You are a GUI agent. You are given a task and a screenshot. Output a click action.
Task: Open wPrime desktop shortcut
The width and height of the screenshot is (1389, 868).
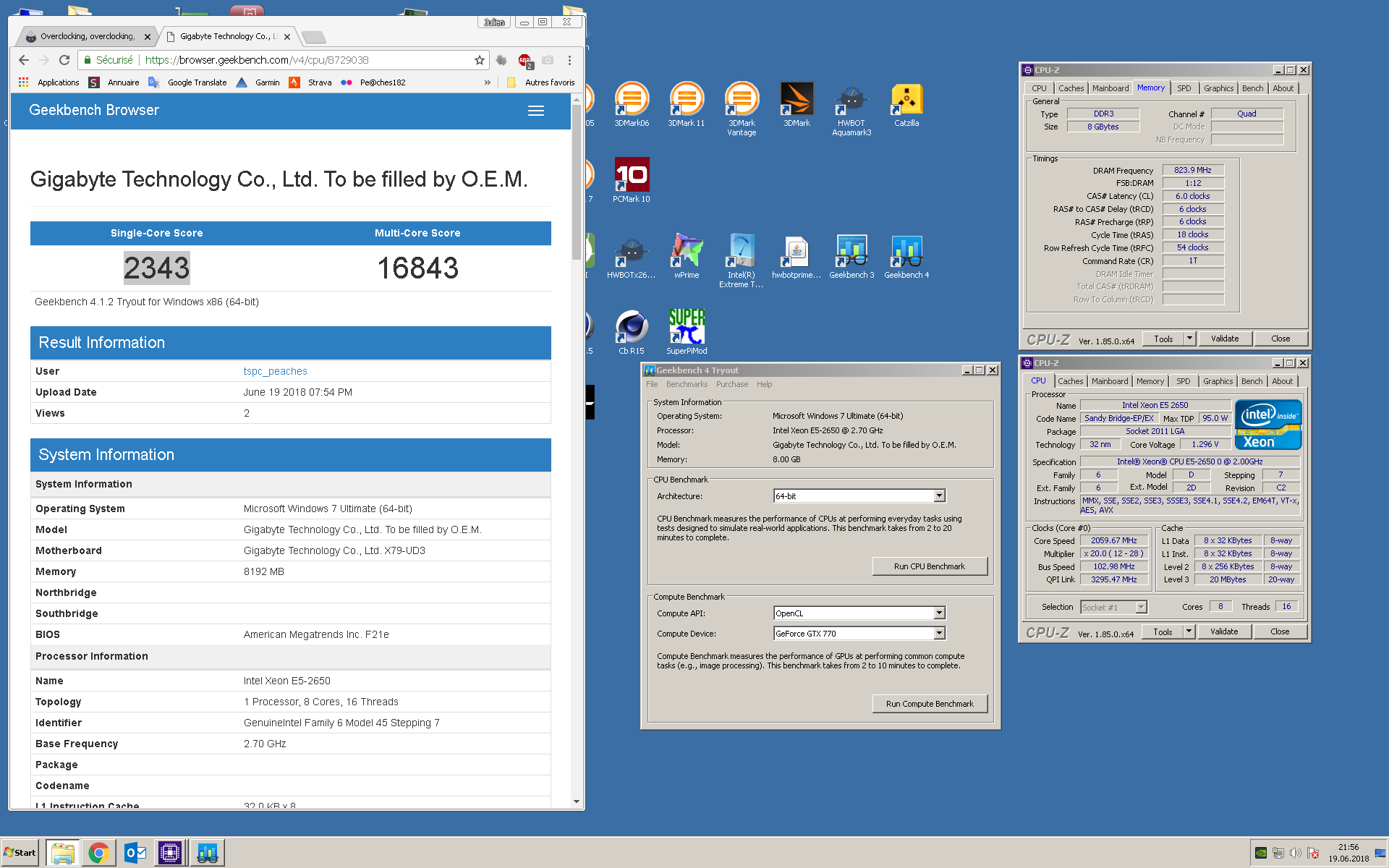(686, 257)
